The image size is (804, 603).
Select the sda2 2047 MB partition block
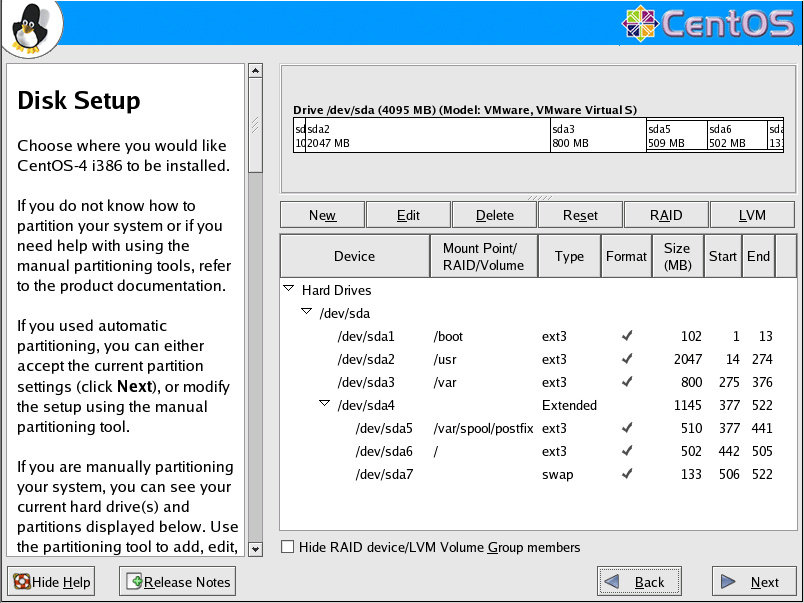[427, 136]
